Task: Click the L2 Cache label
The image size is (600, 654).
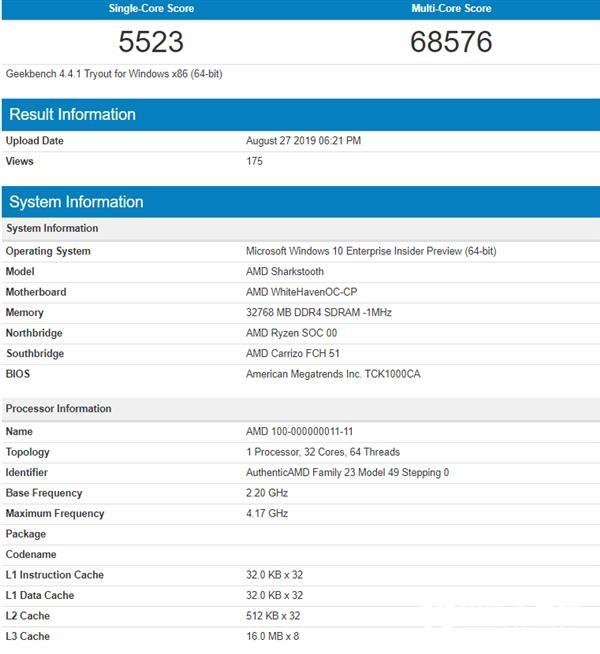Action: click(28, 616)
